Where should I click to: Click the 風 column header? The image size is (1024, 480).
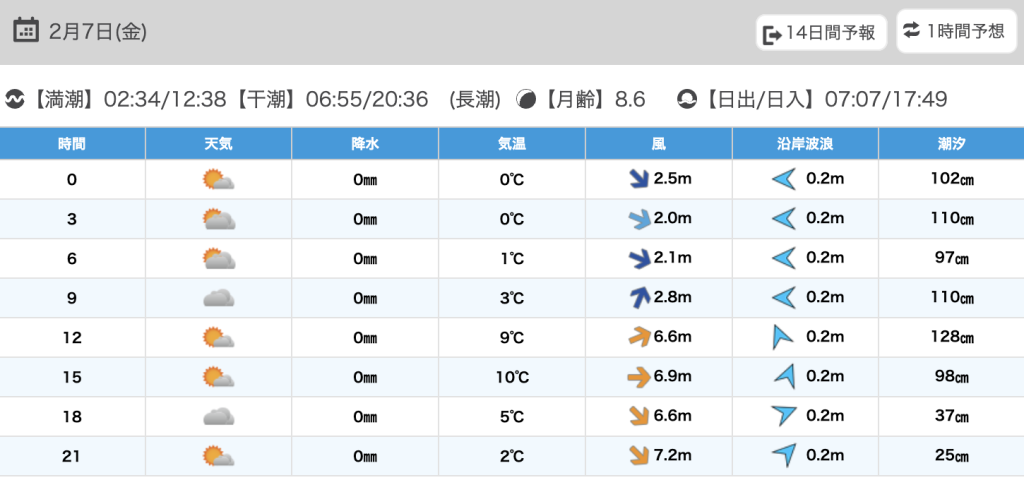pos(658,144)
